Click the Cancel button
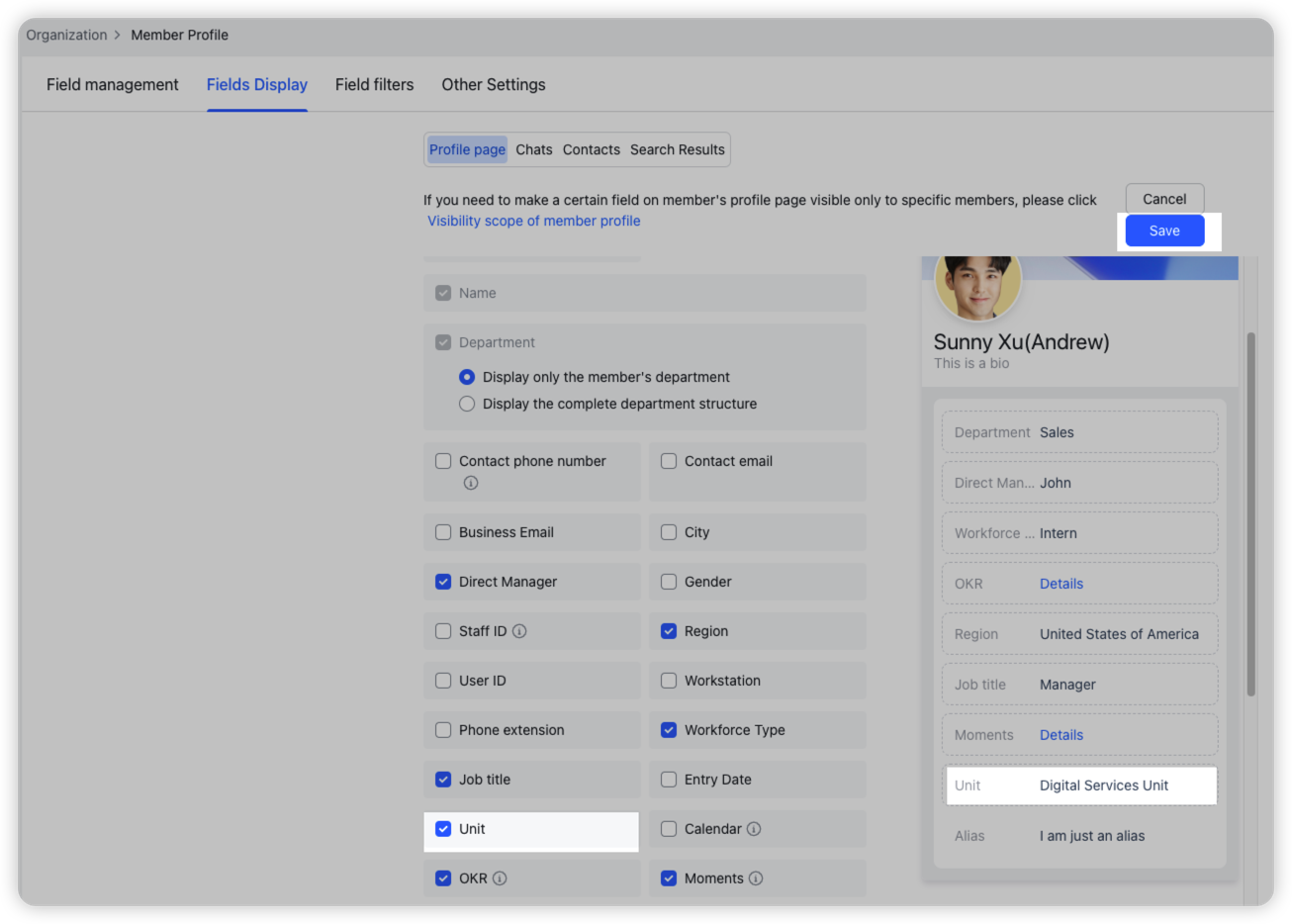 [x=1164, y=198]
